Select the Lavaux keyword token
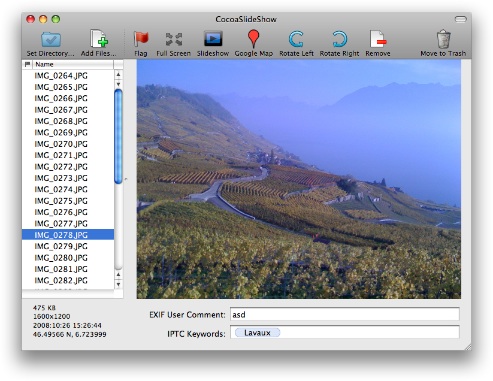The image size is (493, 381). [257, 333]
